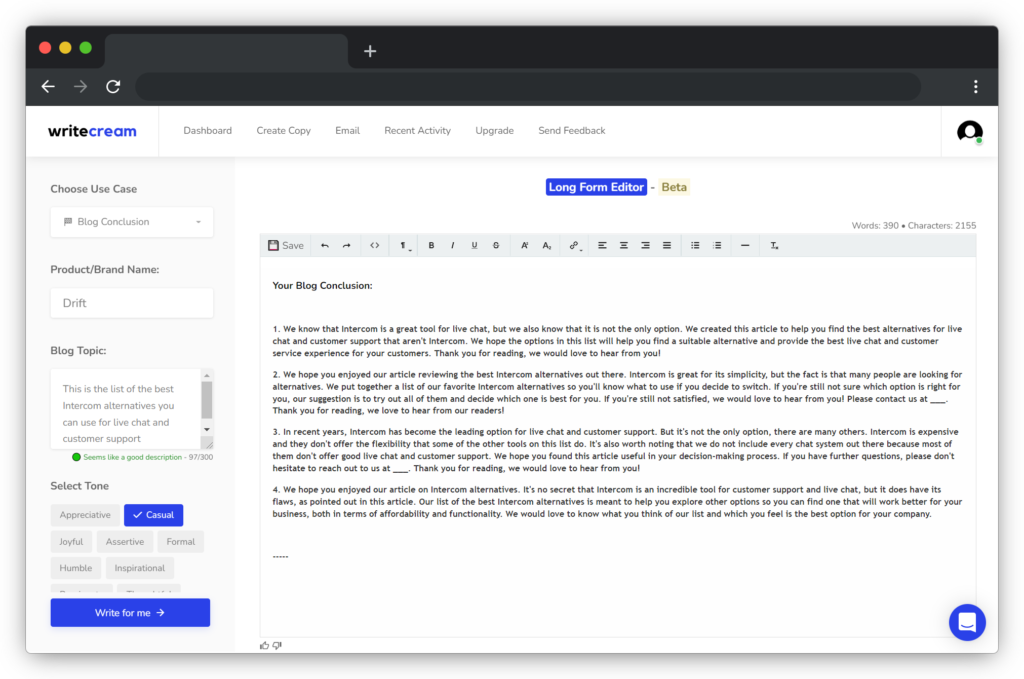
Task: Give the output a thumbs down
Action: [277, 646]
